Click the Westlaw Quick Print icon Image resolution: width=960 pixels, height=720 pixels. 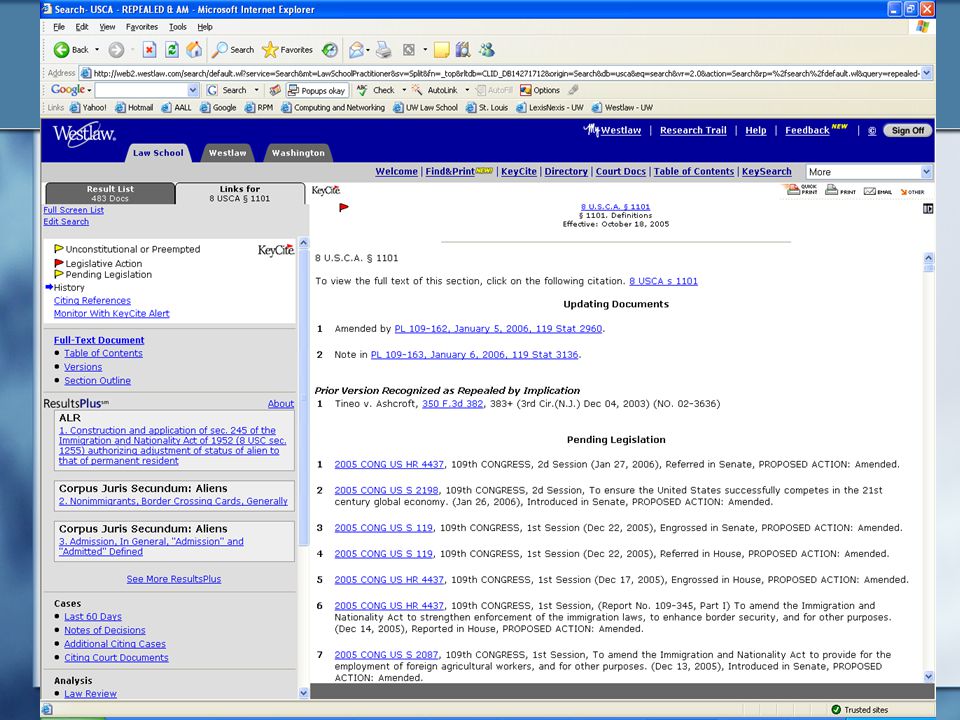point(801,190)
